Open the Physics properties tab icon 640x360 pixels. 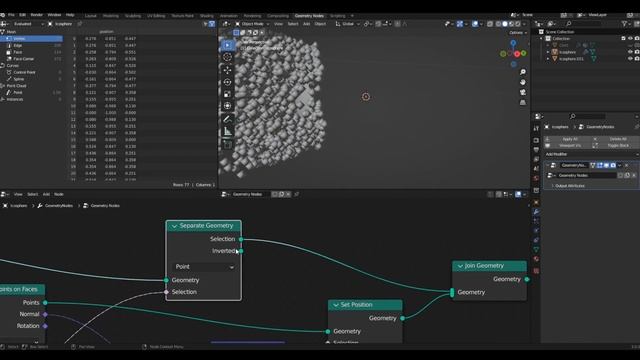point(536,230)
